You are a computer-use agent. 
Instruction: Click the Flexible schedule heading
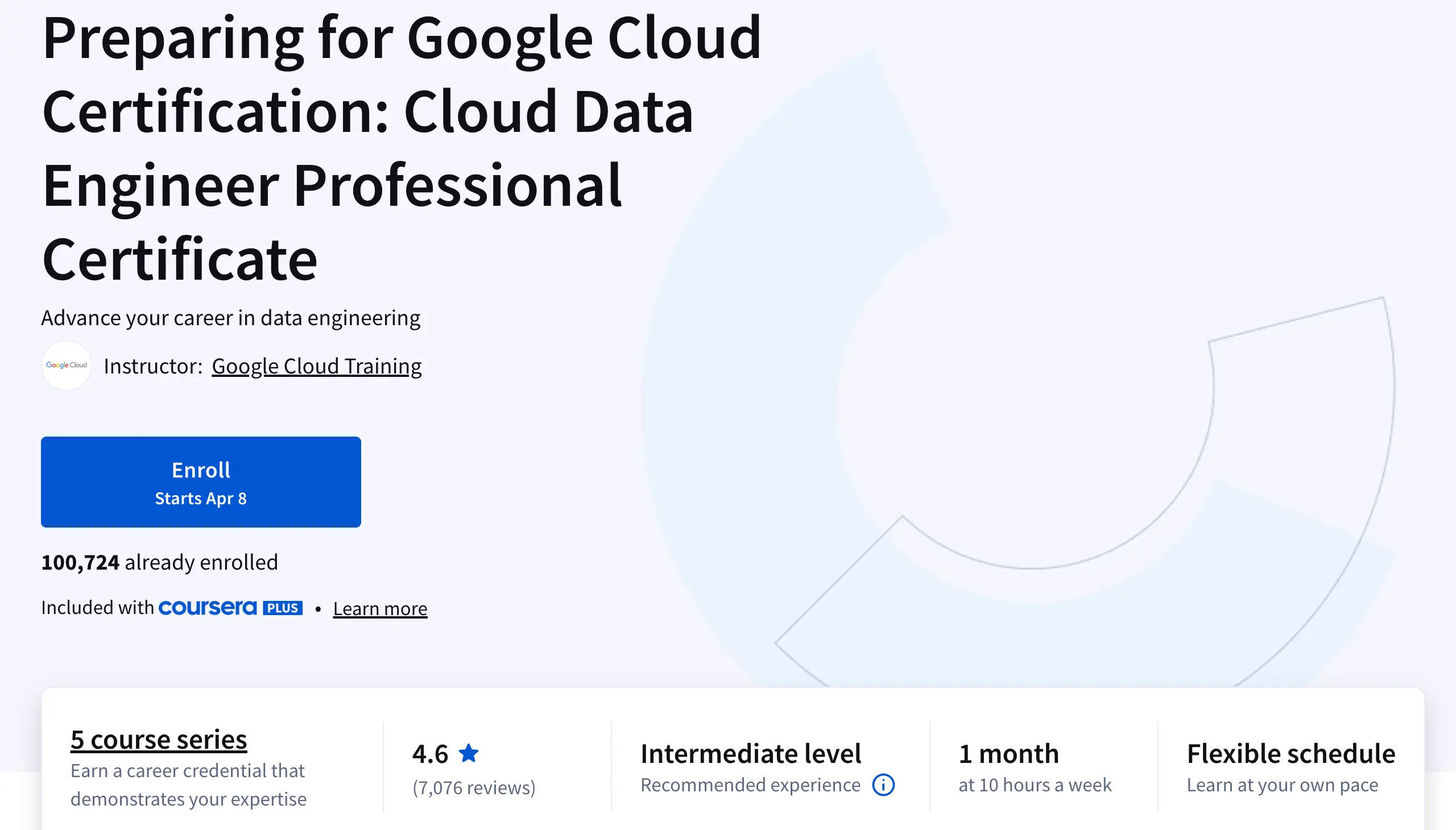pyautogui.click(x=1290, y=754)
